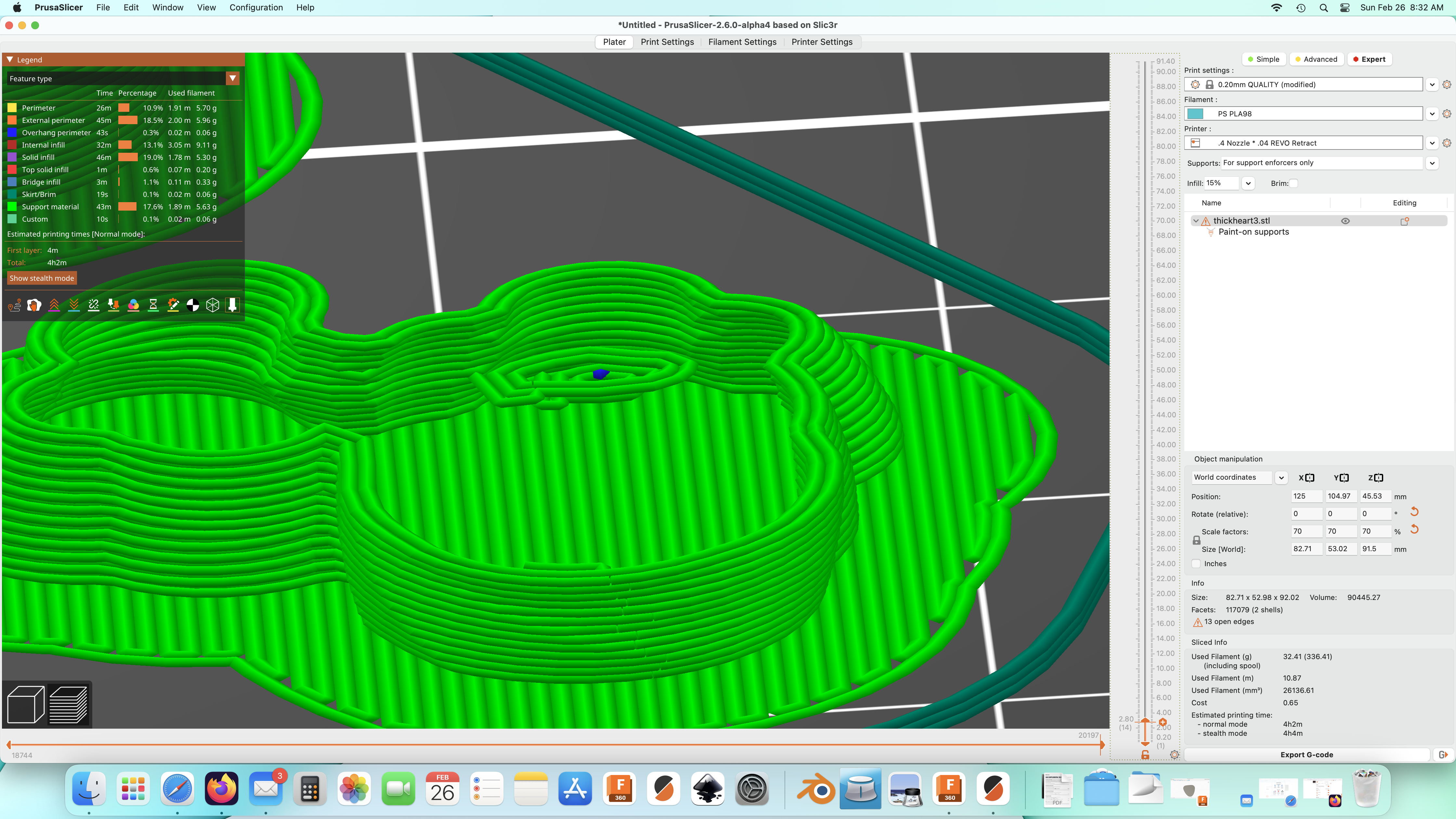Toggle wipe moves icon with orange hand
Viewport: 1456px width, 819px height.
34,305
